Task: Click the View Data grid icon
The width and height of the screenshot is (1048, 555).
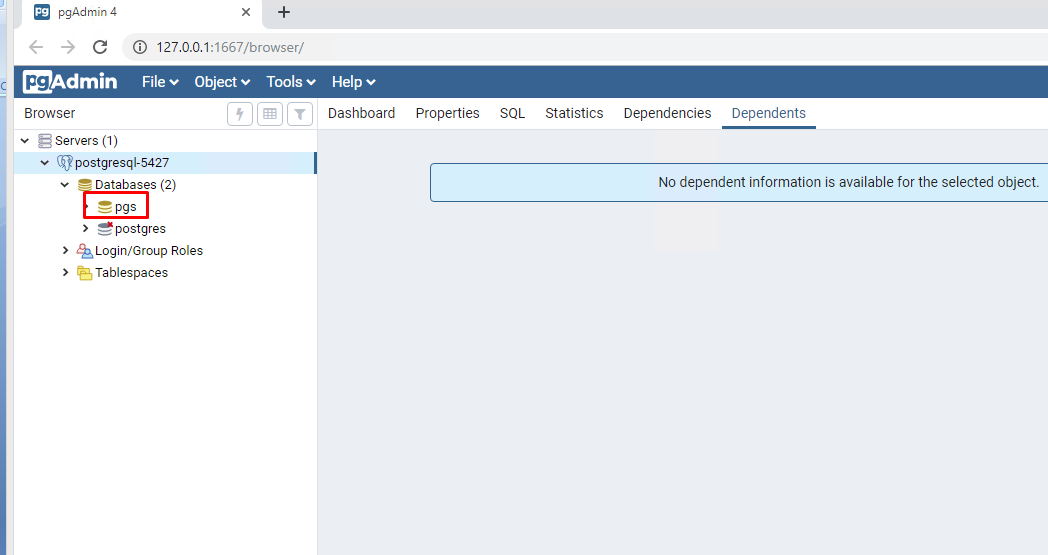Action: pyautogui.click(x=270, y=114)
